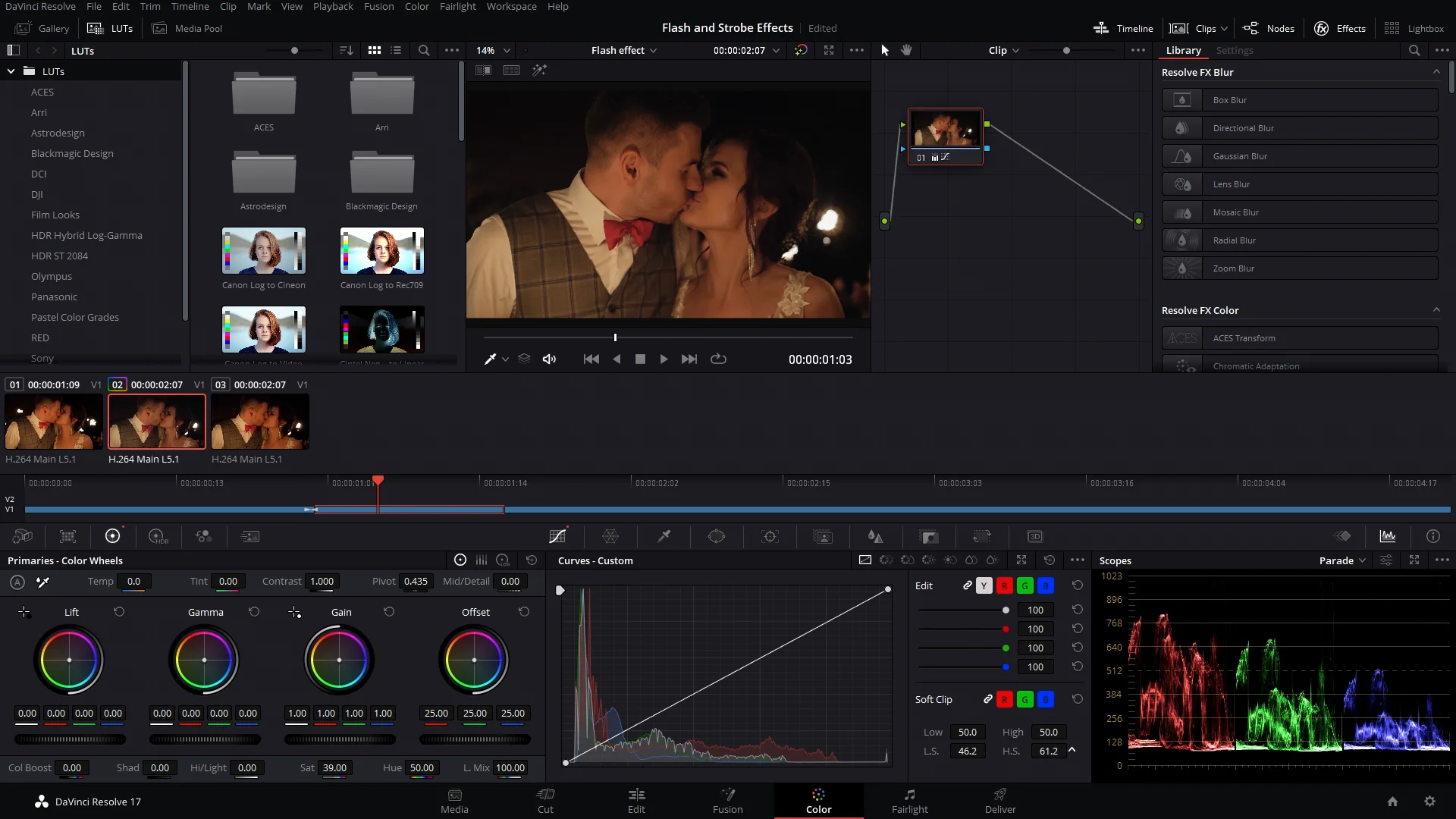Open the Fairlight menu

[457, 6]
